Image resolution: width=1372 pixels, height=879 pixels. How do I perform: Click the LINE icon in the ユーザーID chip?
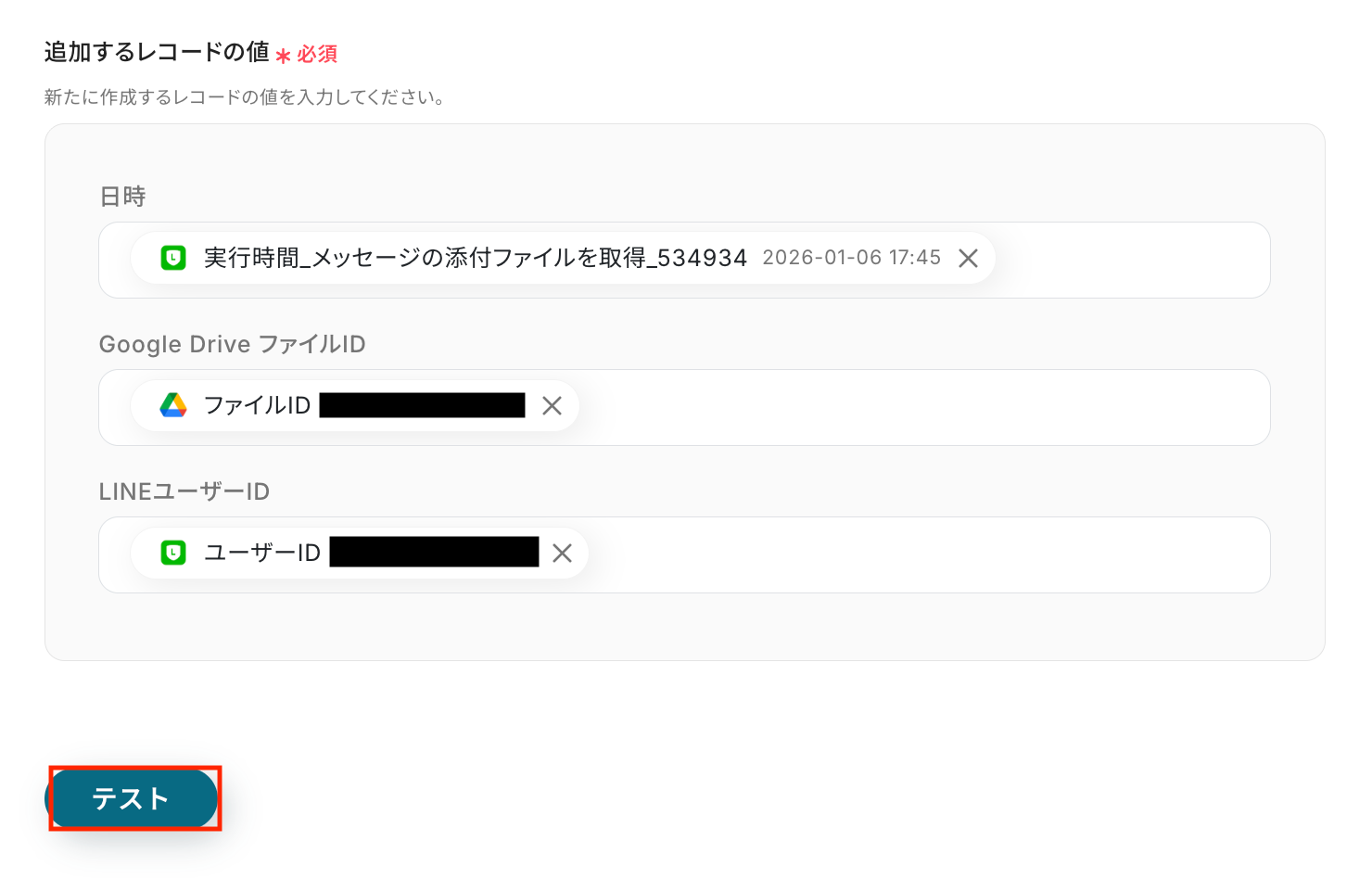[x=173, y=554]
